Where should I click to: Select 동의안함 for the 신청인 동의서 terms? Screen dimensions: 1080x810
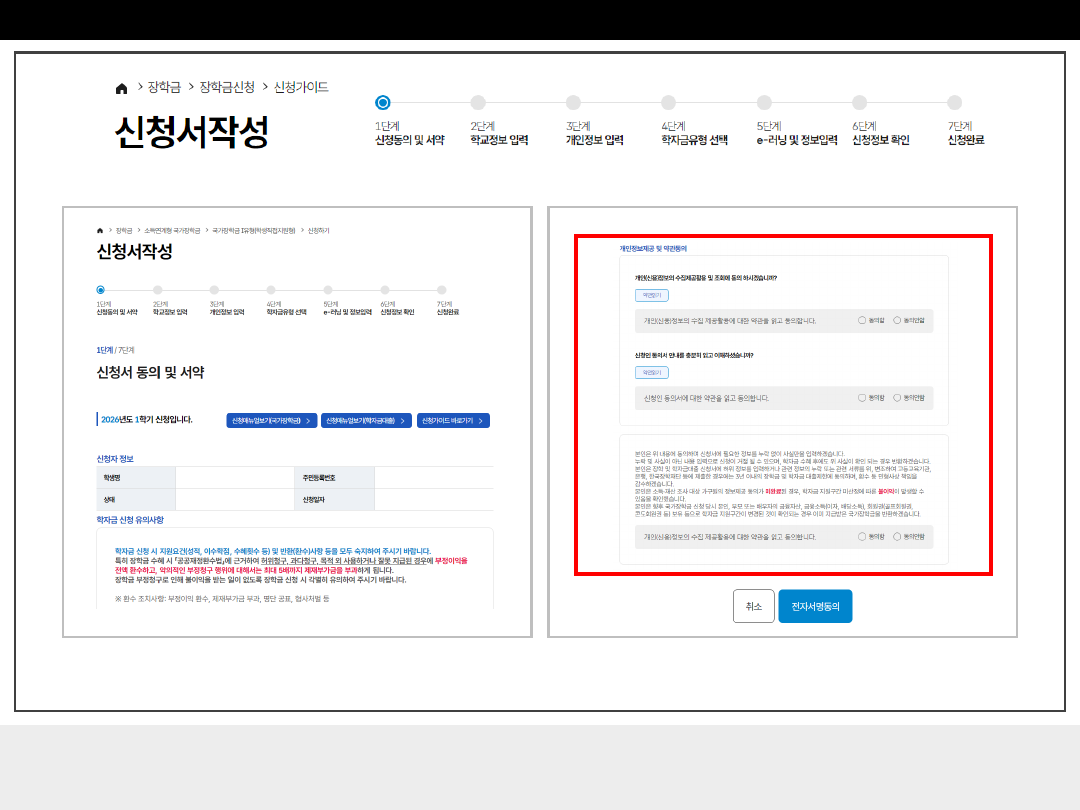click(x=897, y=398)
